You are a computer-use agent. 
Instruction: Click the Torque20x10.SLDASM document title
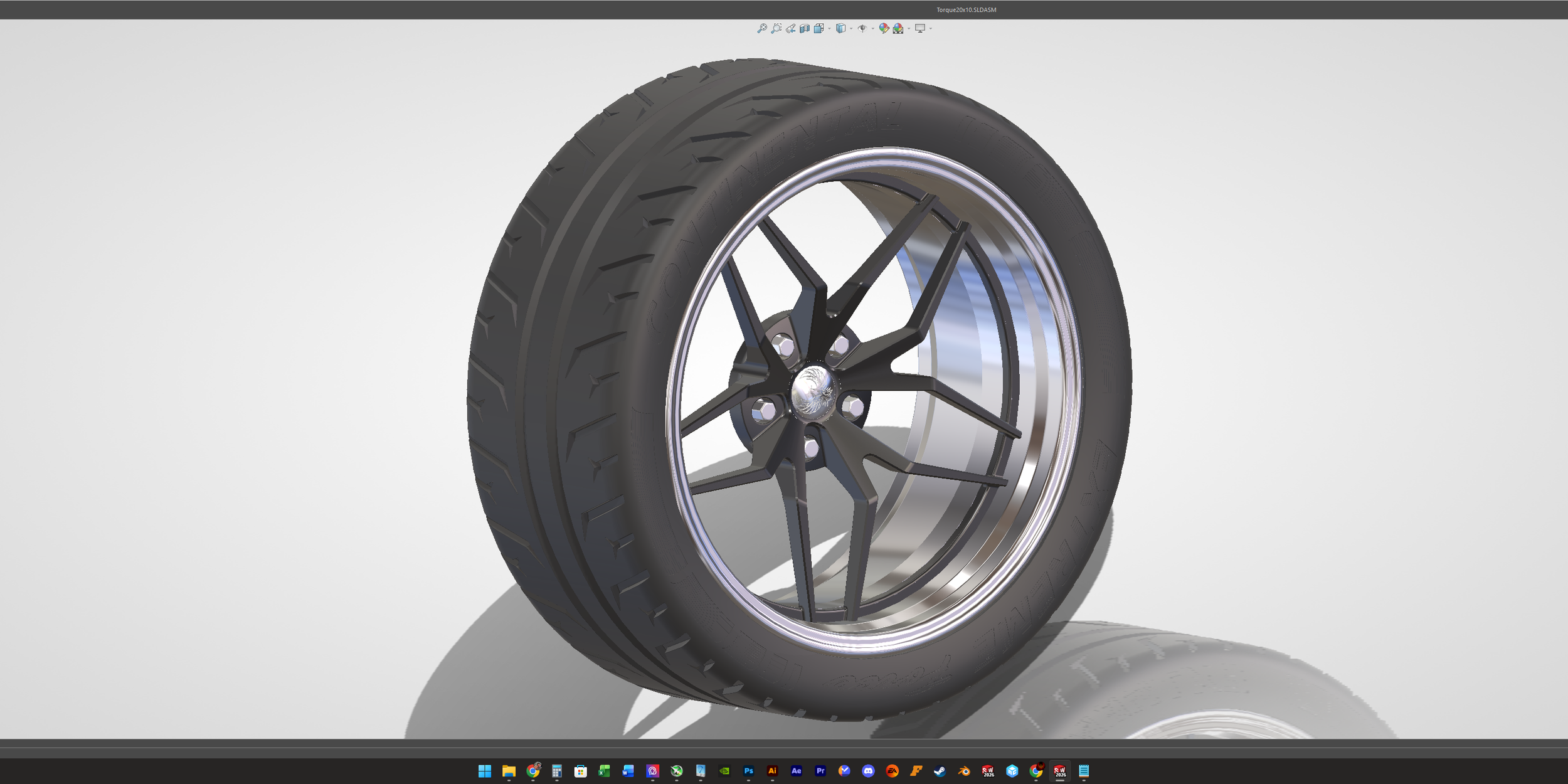coord(966,9)
